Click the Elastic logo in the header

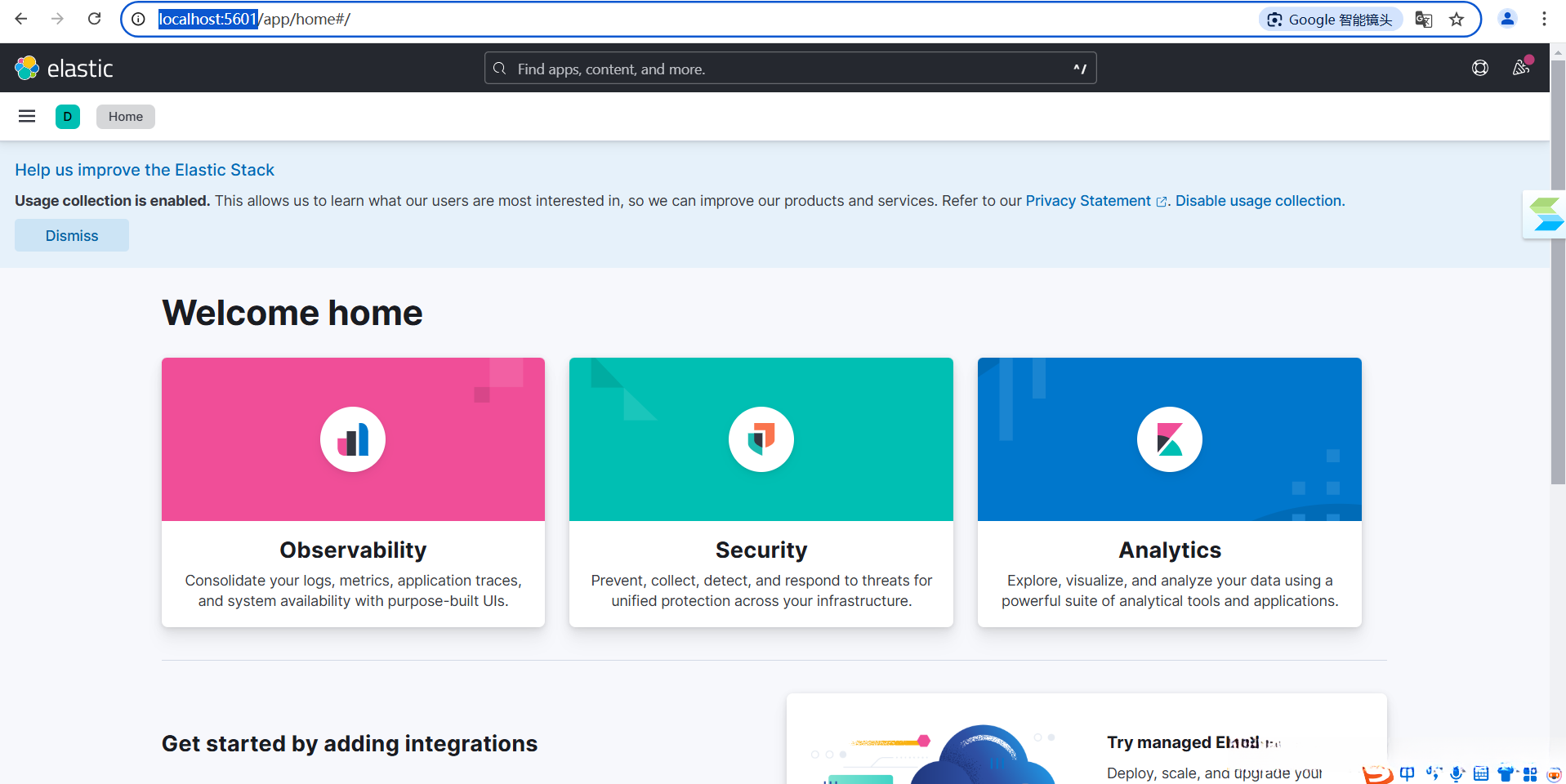(64, 68)
